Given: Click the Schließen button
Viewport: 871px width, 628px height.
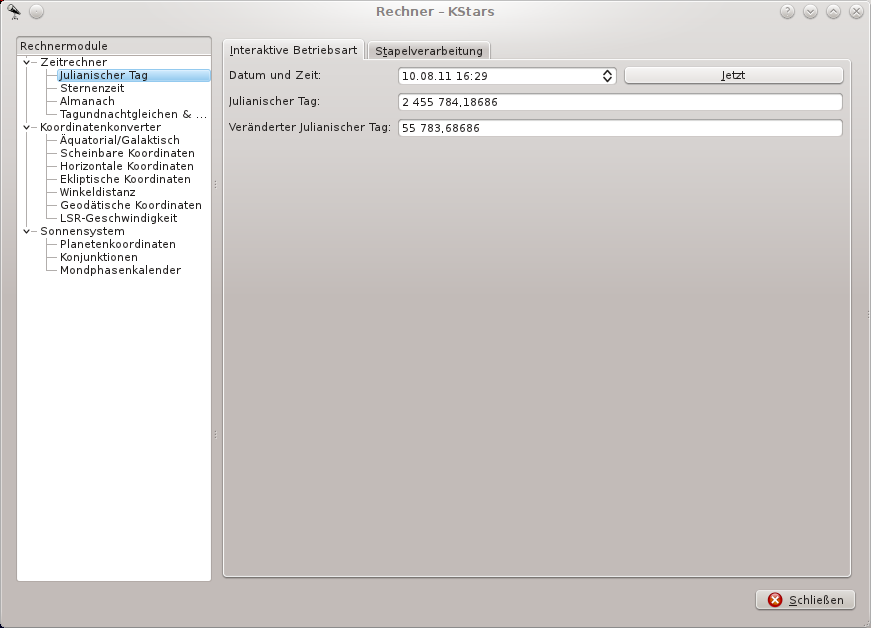Looking at the screenshot, I should [806, 600].
